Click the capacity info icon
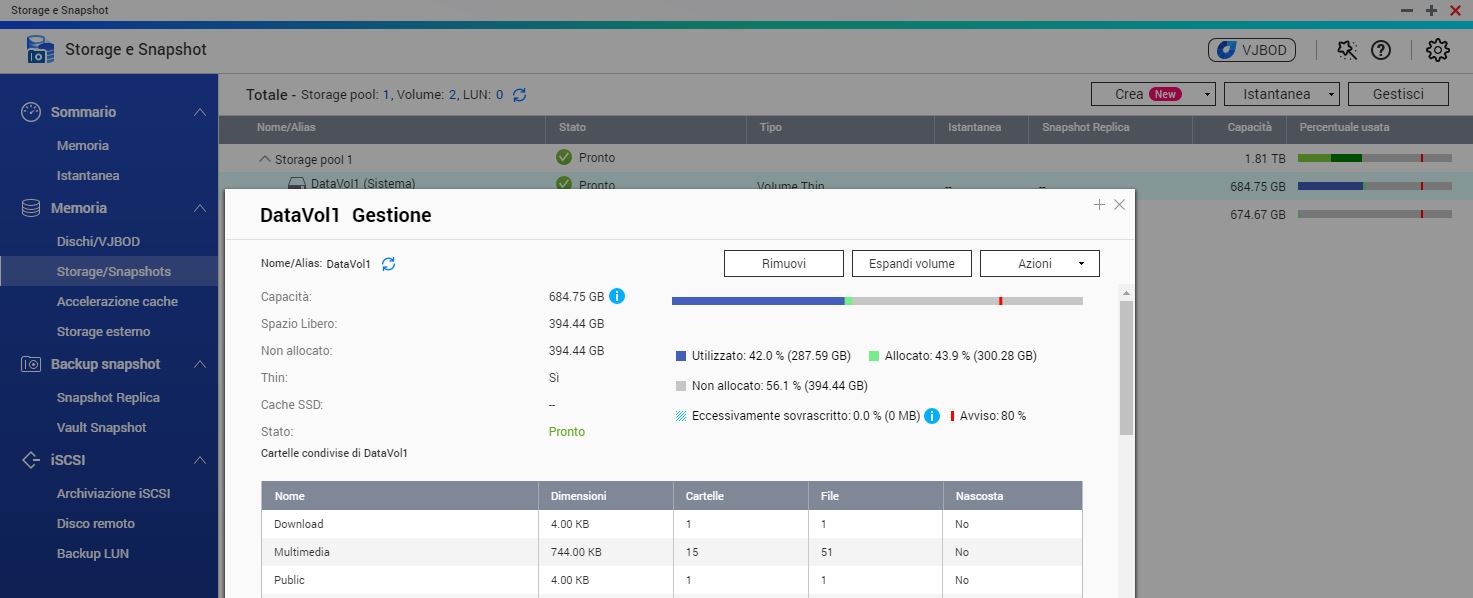The height and width of the screenshot is (598, 1473). [617, 296]
